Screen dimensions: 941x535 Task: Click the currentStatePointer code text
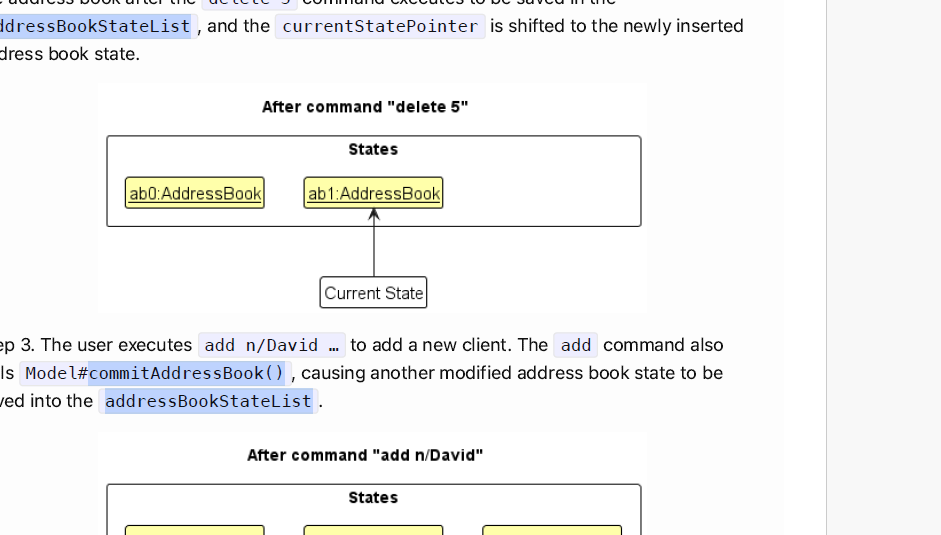tap(380, 26)
